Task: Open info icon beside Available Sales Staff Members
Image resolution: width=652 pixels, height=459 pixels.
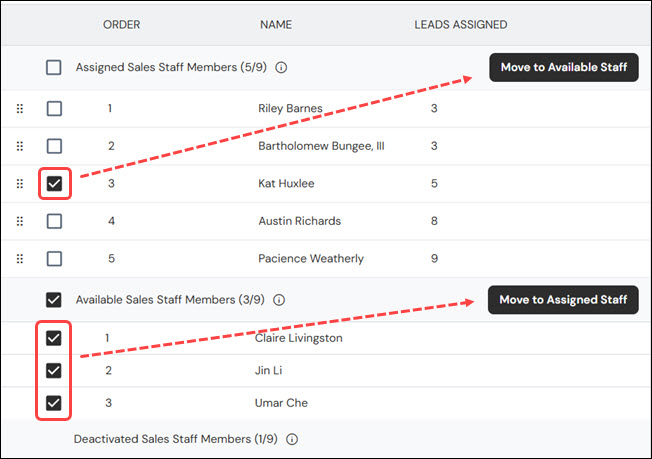Action: coord(279,300)
